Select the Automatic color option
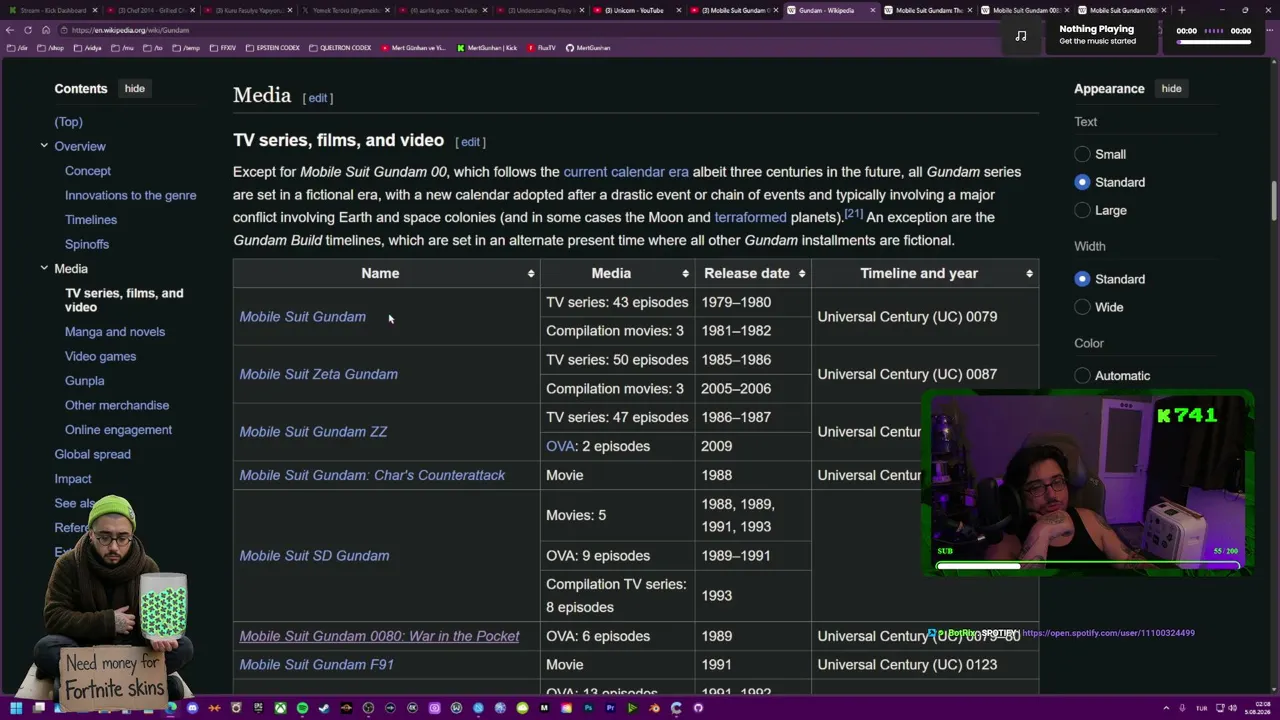Viewport: 1280px width, 720px height. click(1082, 375)
